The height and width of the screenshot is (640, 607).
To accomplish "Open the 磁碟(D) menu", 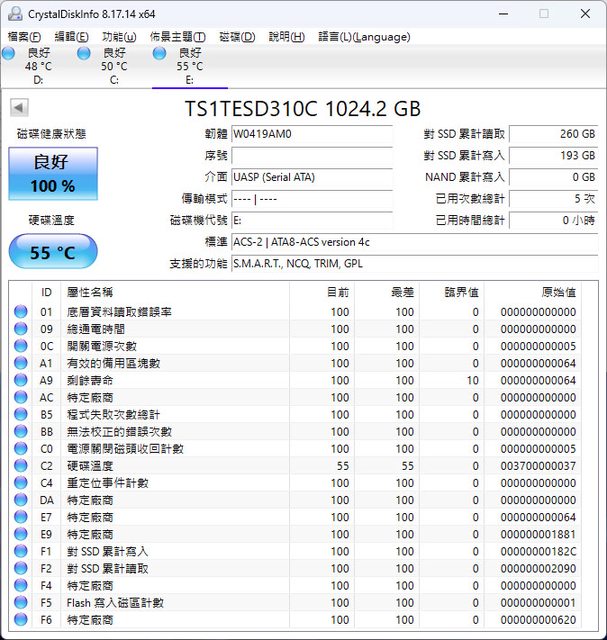I will click(x=237, y=37).
